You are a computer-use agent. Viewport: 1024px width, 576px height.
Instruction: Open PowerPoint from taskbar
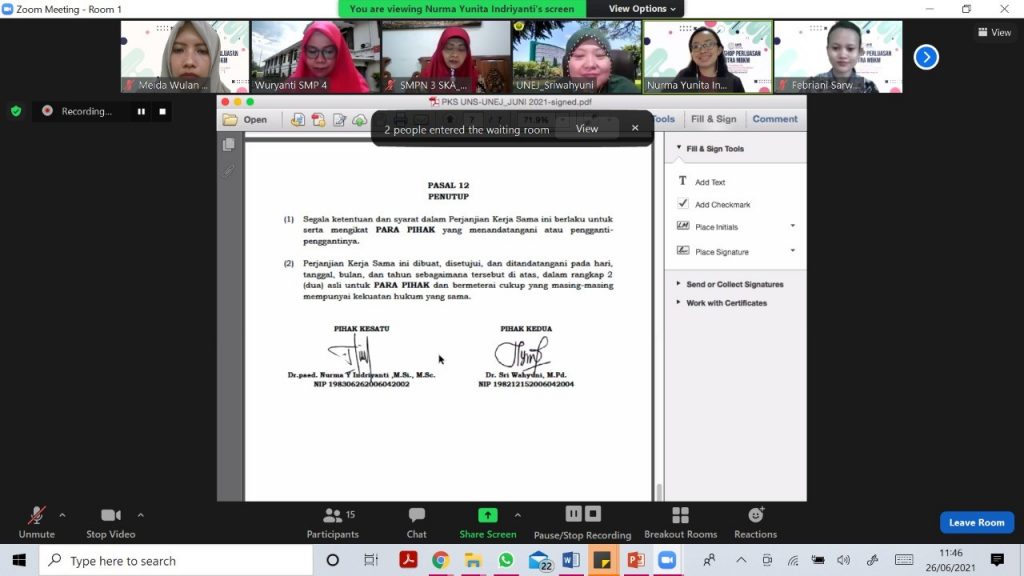point(635,560)
